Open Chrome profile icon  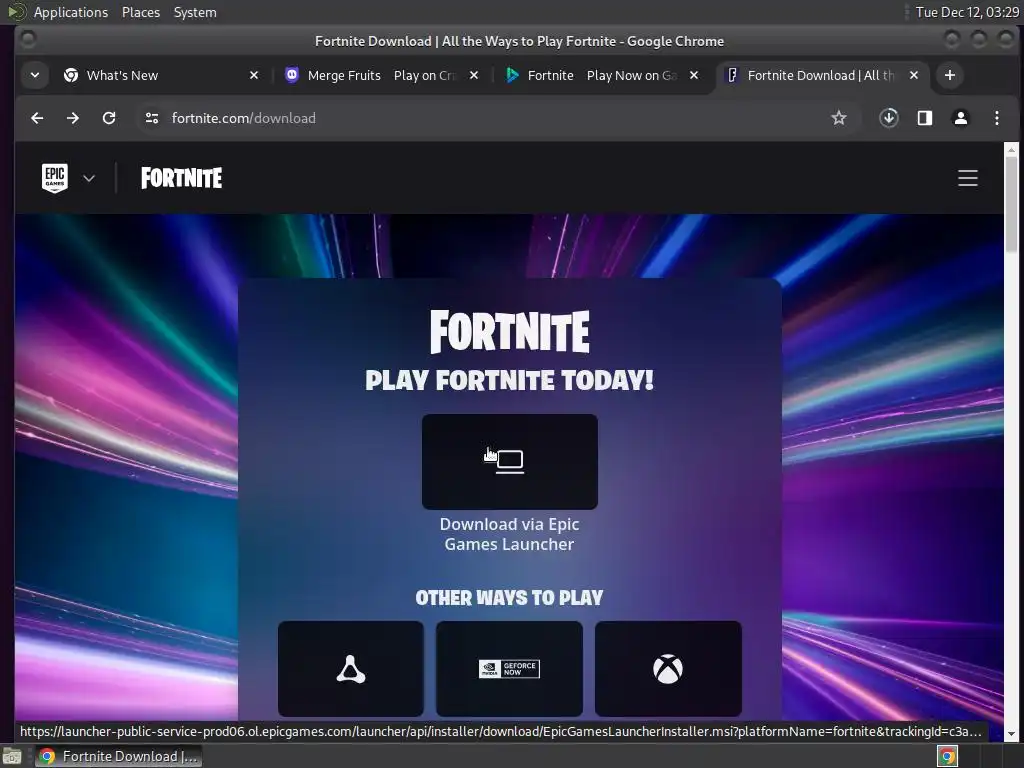pyautogui.click(x=961, y=118)
